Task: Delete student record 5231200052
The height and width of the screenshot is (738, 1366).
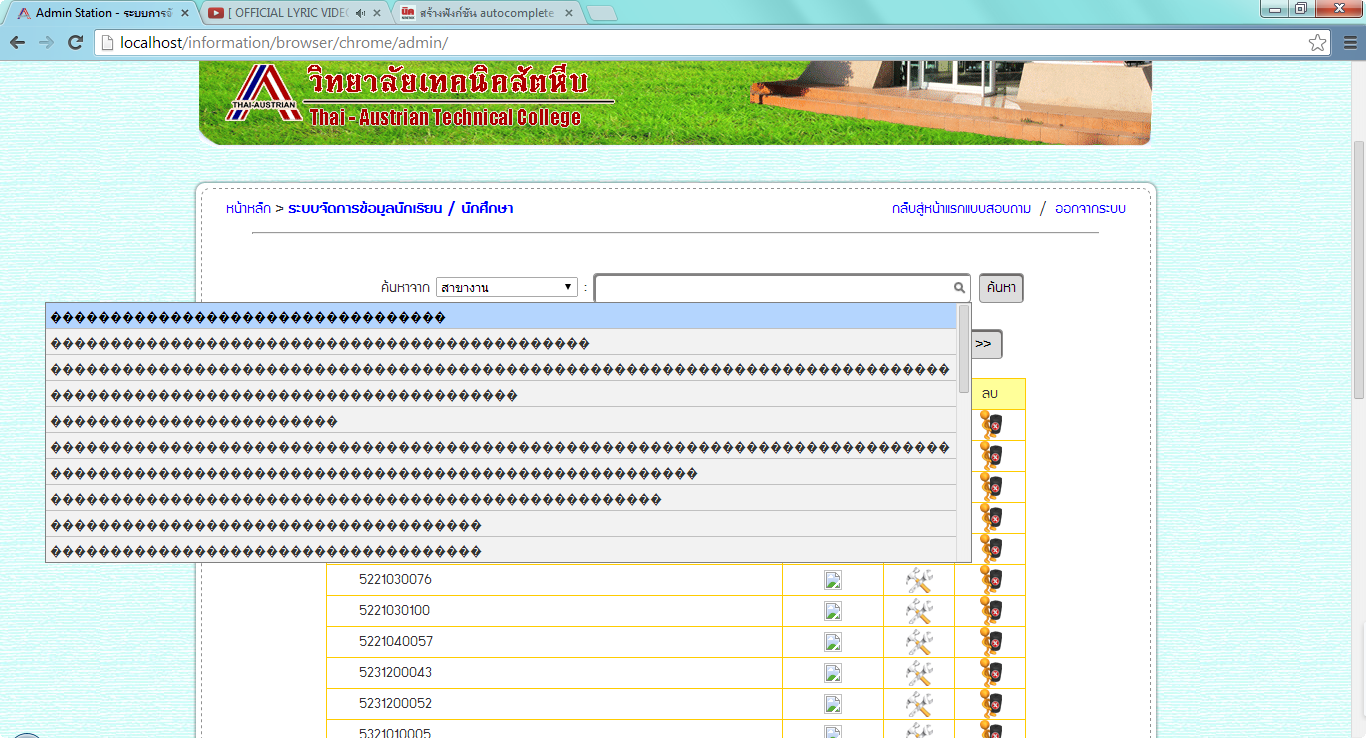Action: click(x=991, y=704)
